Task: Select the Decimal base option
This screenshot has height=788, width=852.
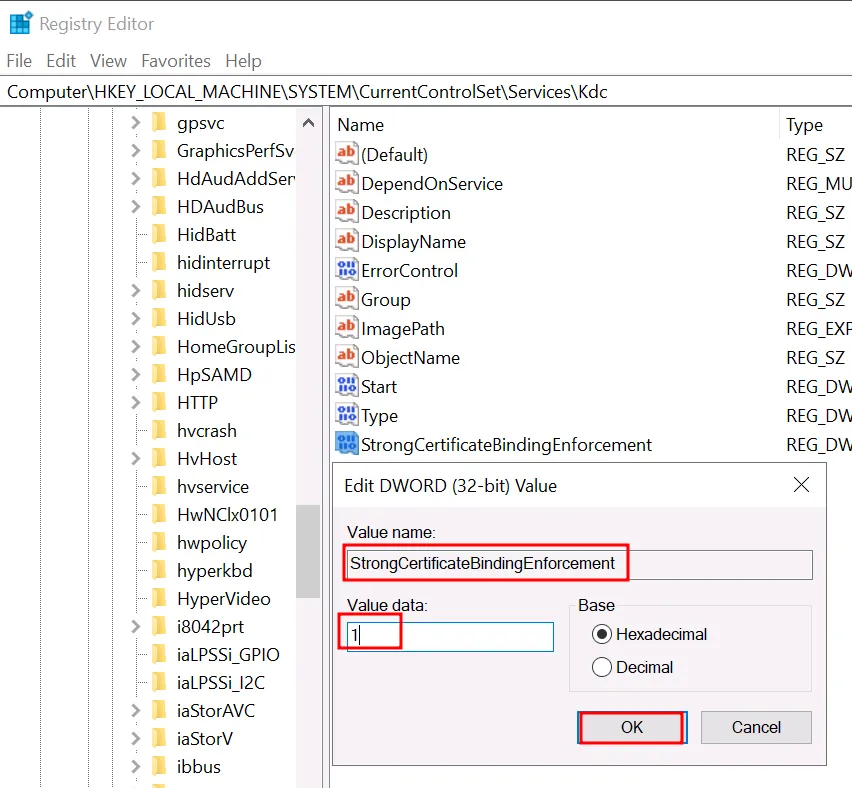Action: pos(602,667)
